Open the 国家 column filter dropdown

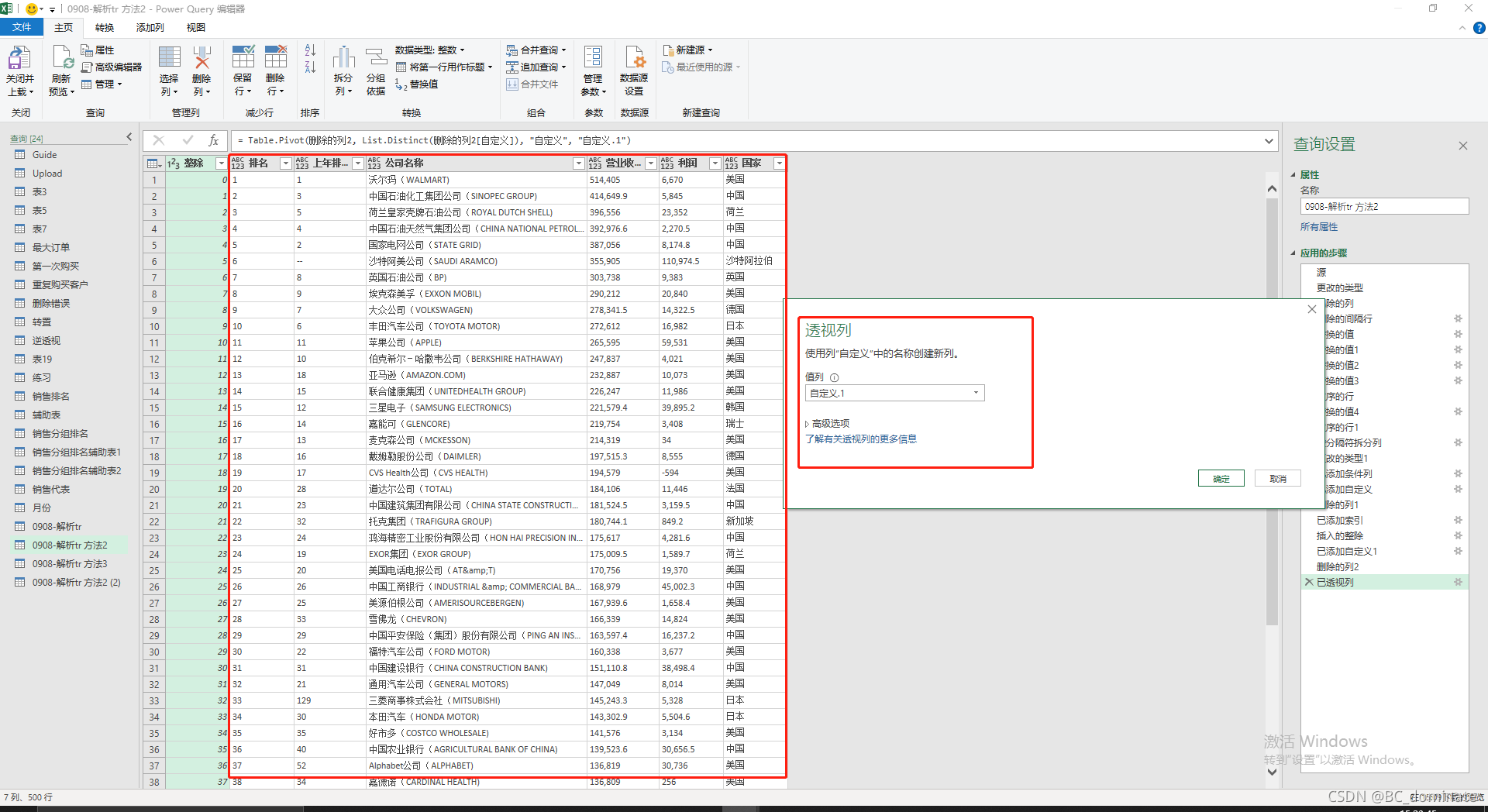coord(779,163)
